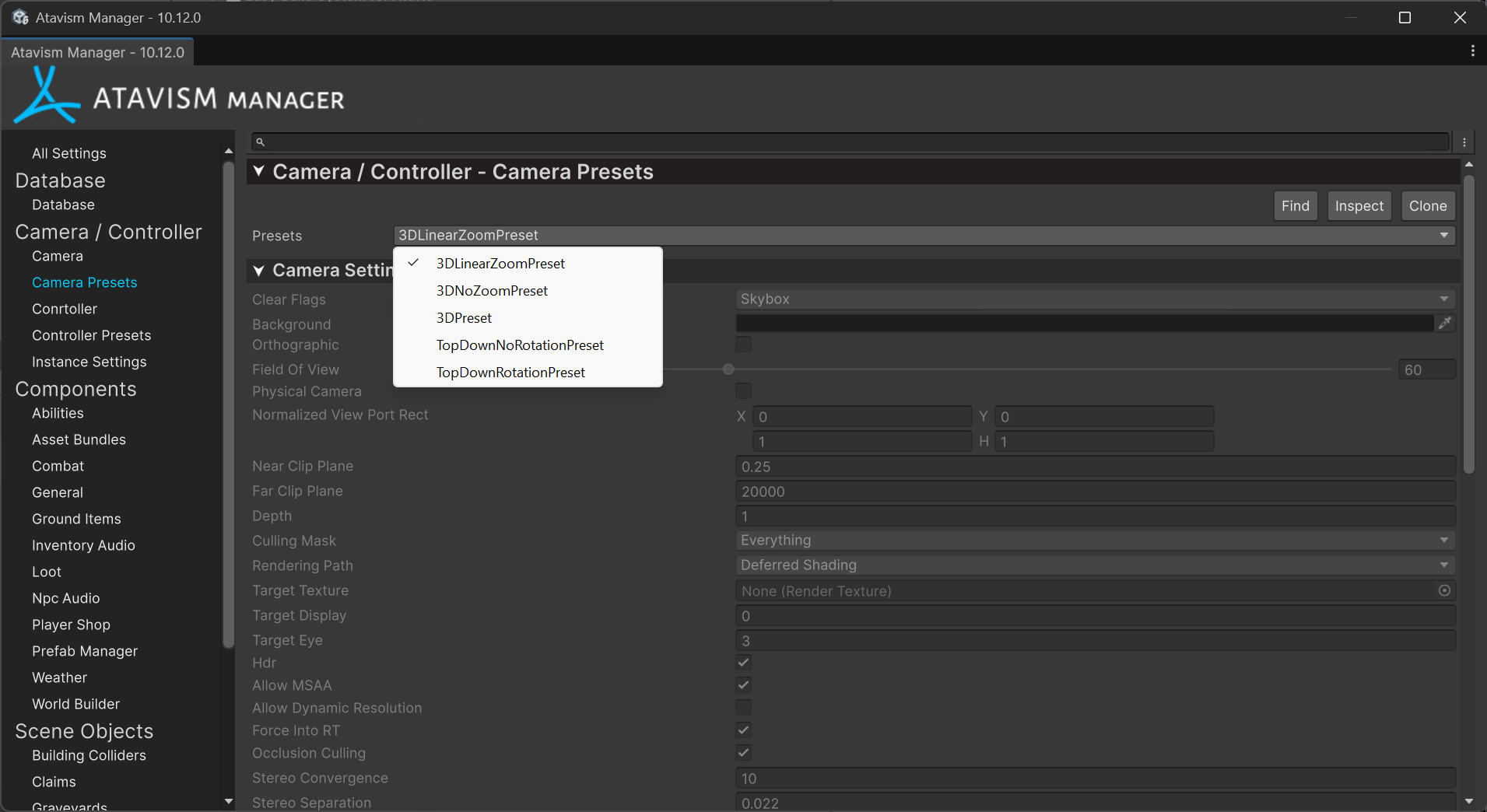
Task: Open the Presets dropdown field
Action: point(924,235)
